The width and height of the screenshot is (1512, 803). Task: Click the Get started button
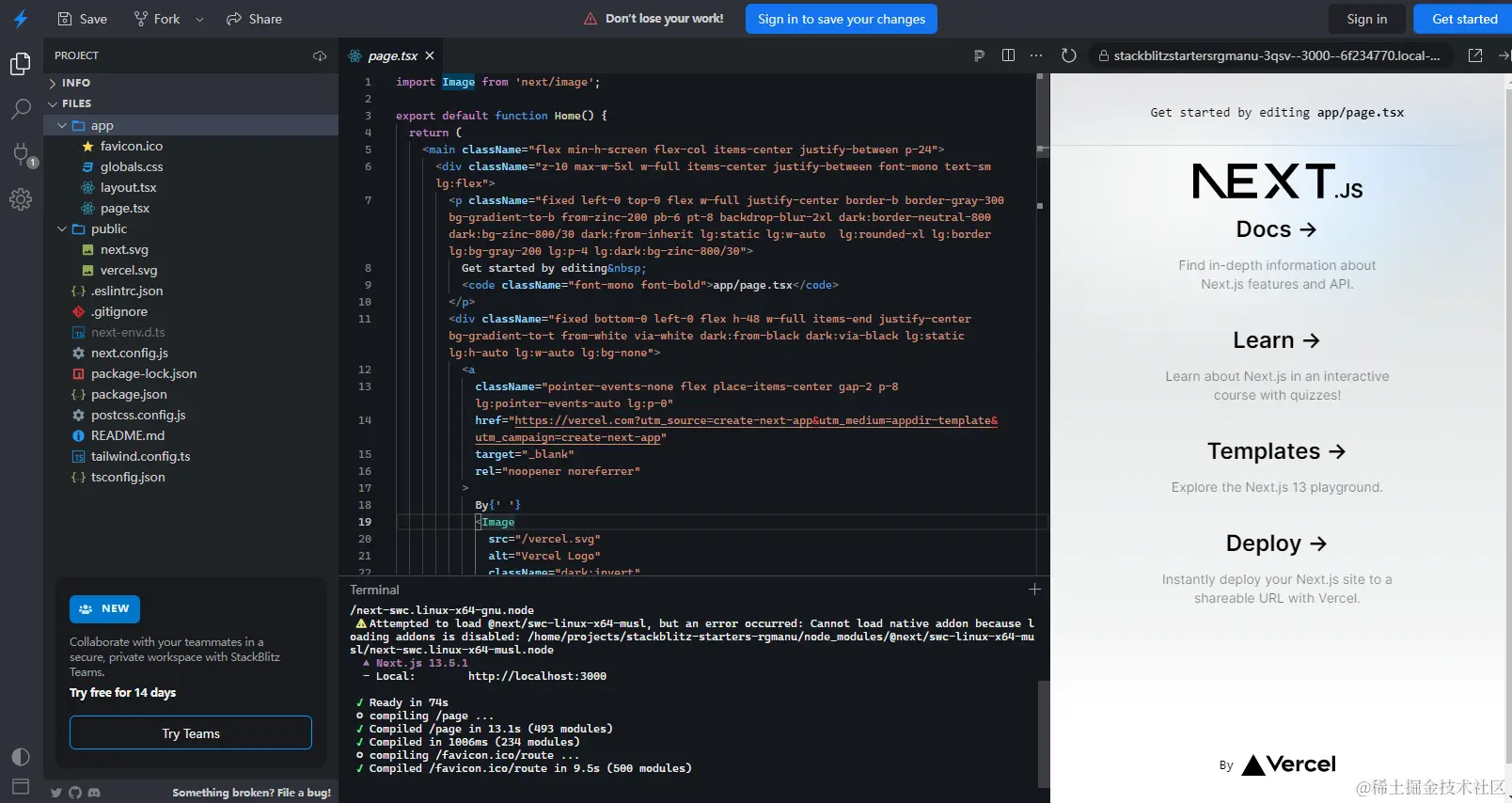click(x=1464, y=19)
